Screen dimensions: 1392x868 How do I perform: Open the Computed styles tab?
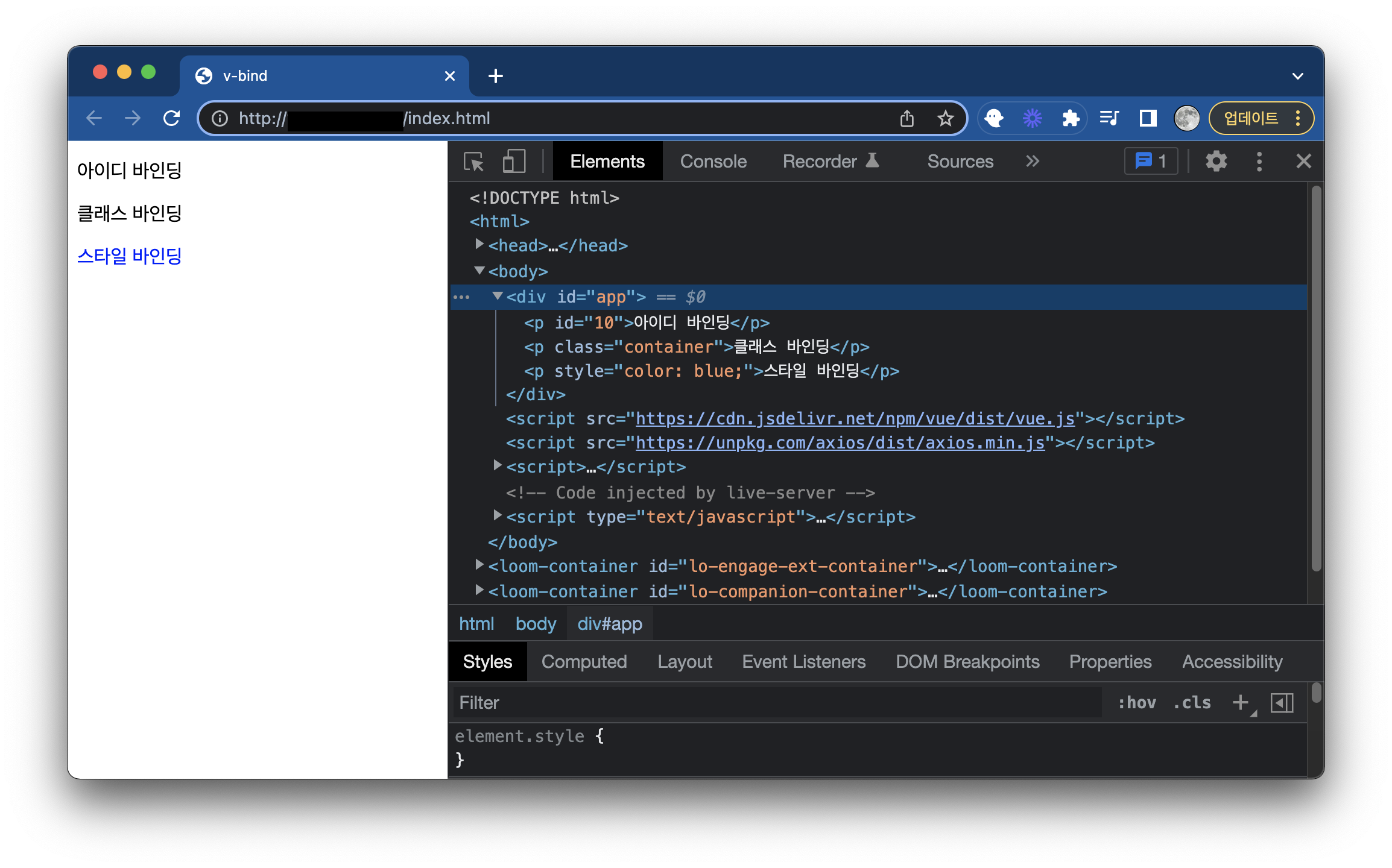(x=584, y=662)
